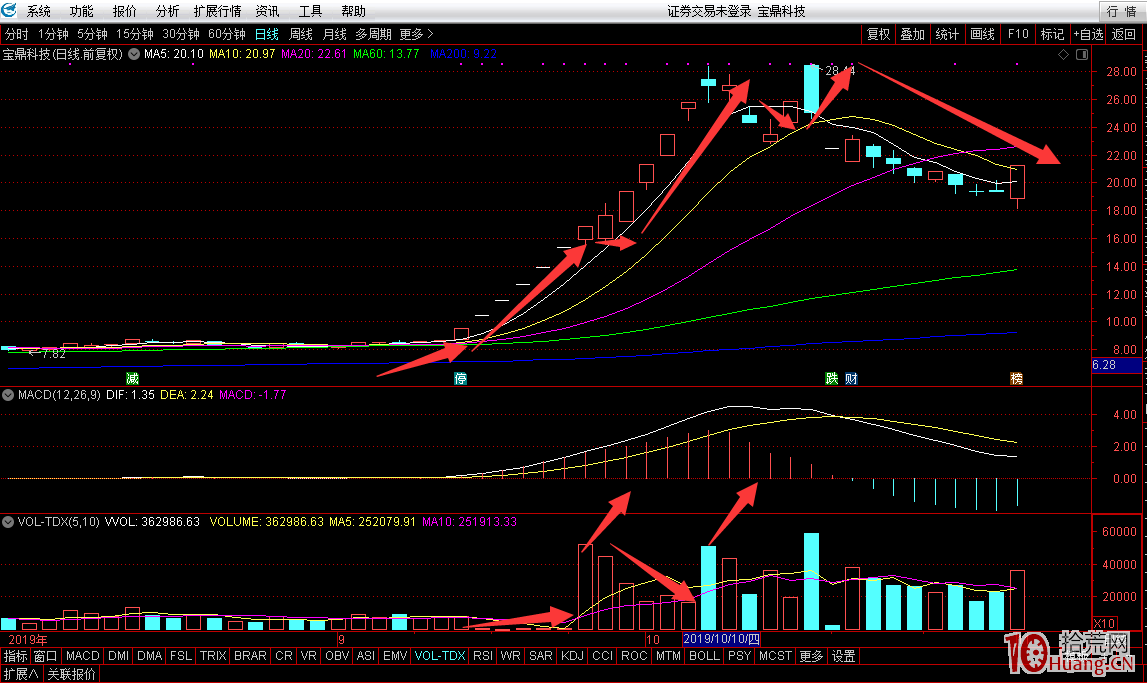Switch to 5分钟 period
This screenshot has height=683, width=1147.
tap(92, 34)
